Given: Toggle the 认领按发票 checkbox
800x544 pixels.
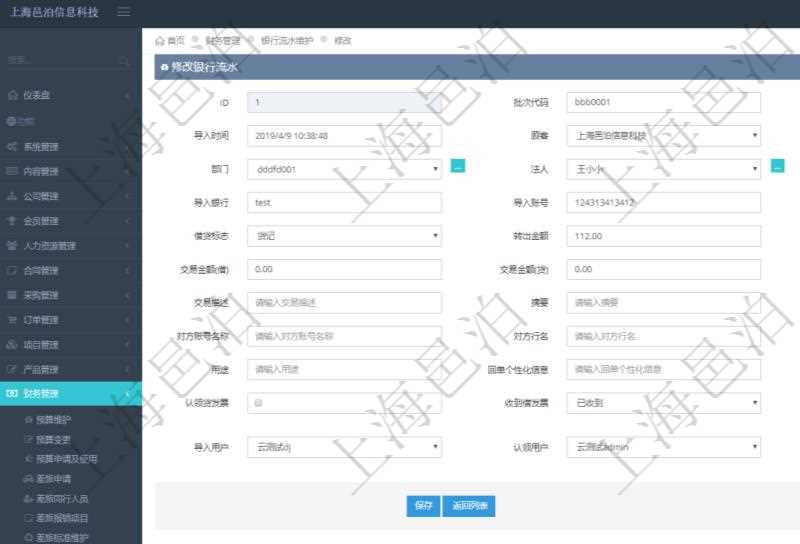Looking at the screenshot, I should (259, 403).
